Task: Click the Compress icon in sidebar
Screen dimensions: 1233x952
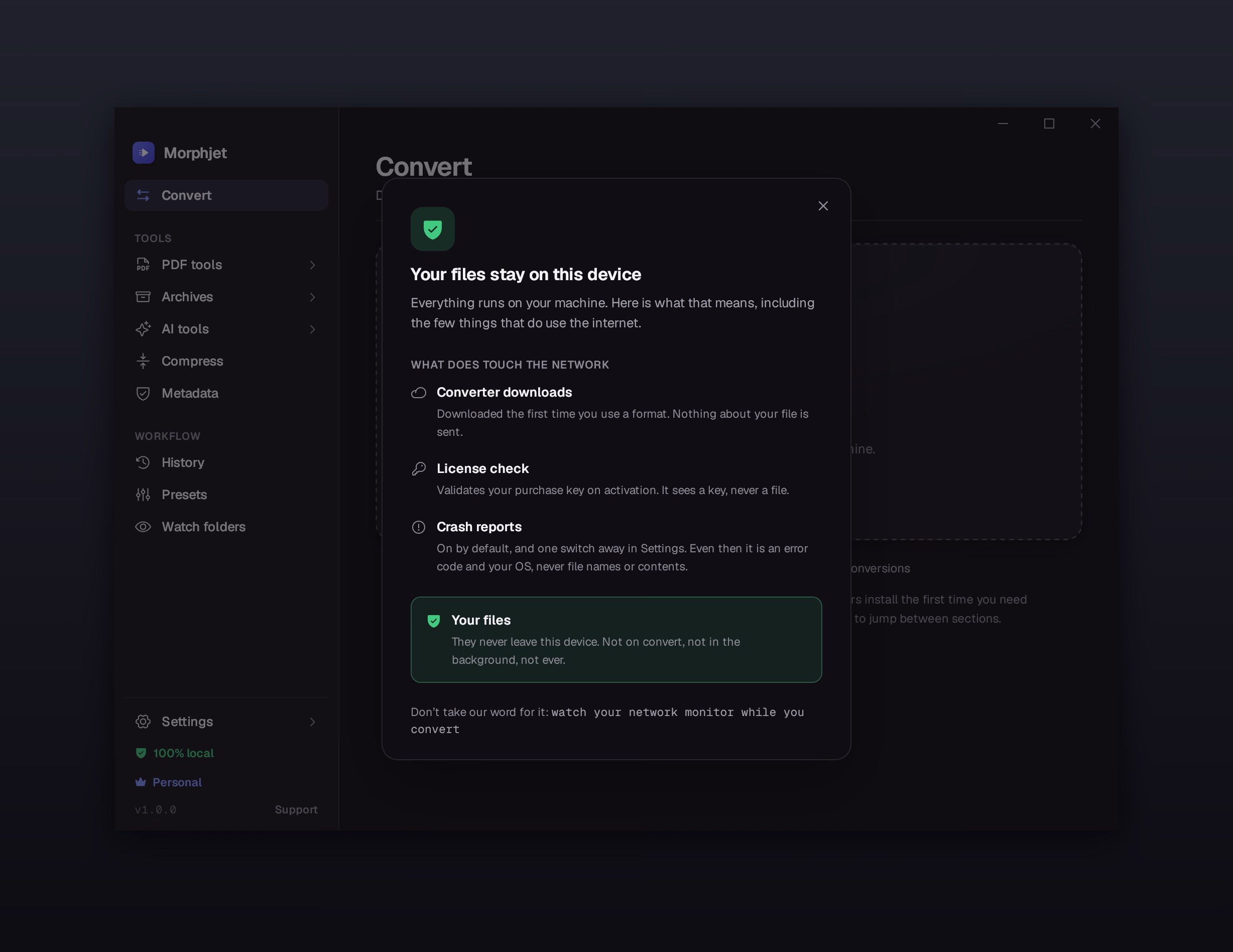Action: (x=143, y=361)
